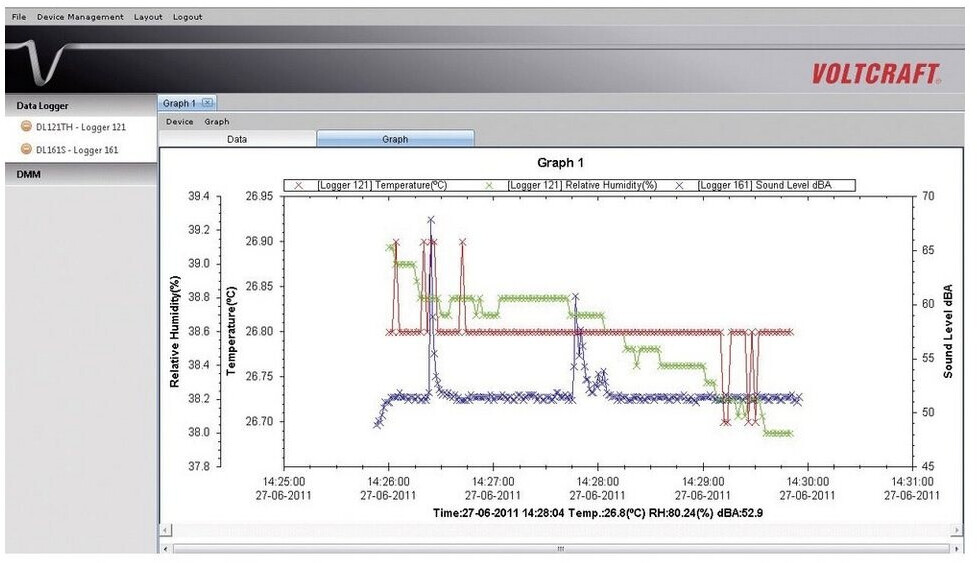Expand the DMM panel section
This screenshot has width=977, height=563.
[28, 174]
